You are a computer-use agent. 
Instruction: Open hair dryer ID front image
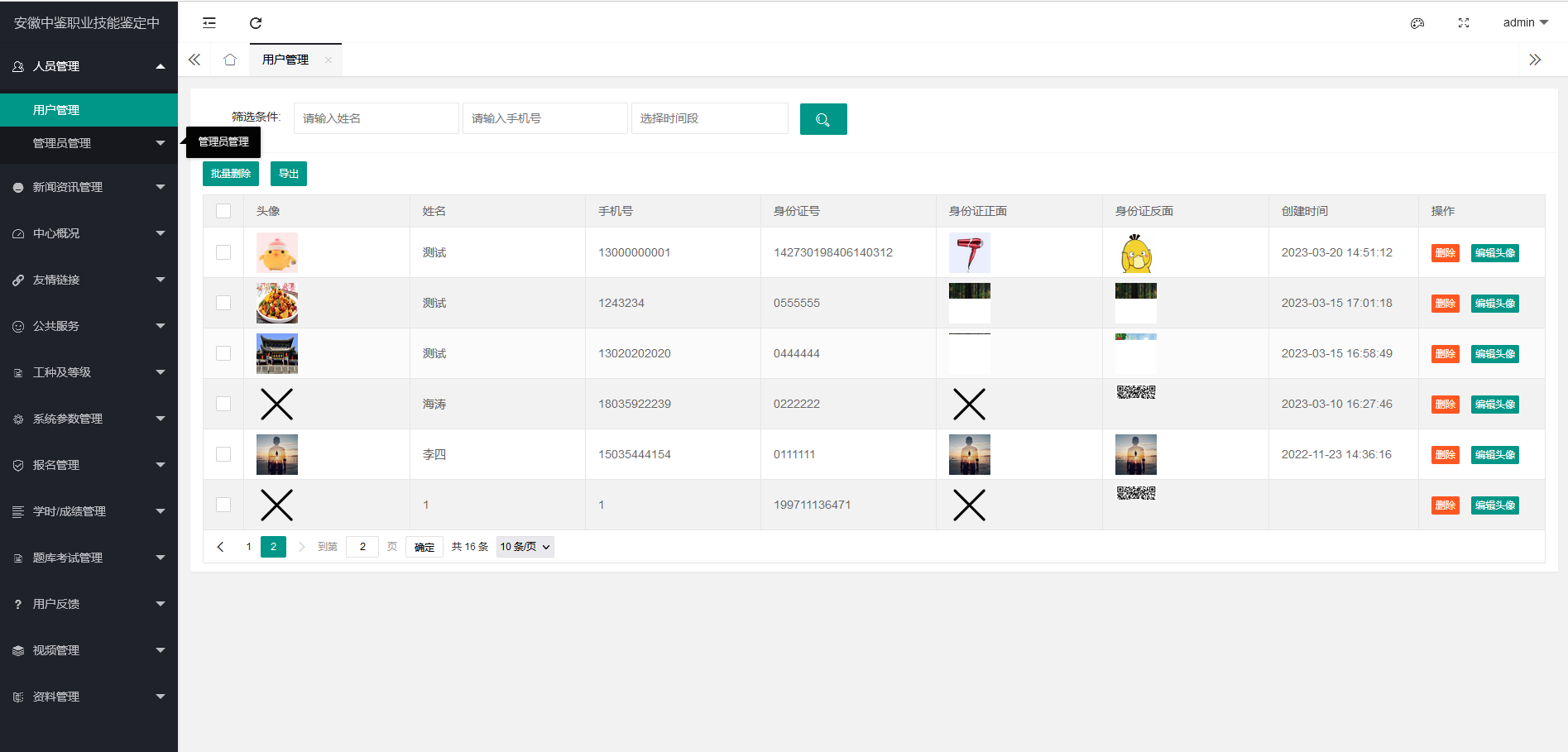click(970, 252)
